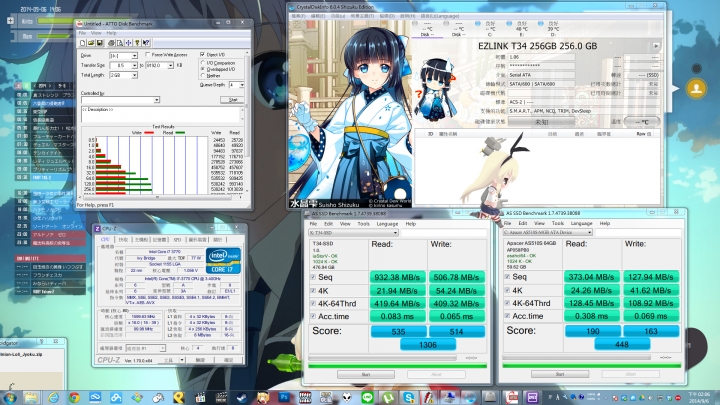This screenshot has height=405, width=720.
Task: Click ATTO window vertical scrollbar
Action: click(248, 120)
